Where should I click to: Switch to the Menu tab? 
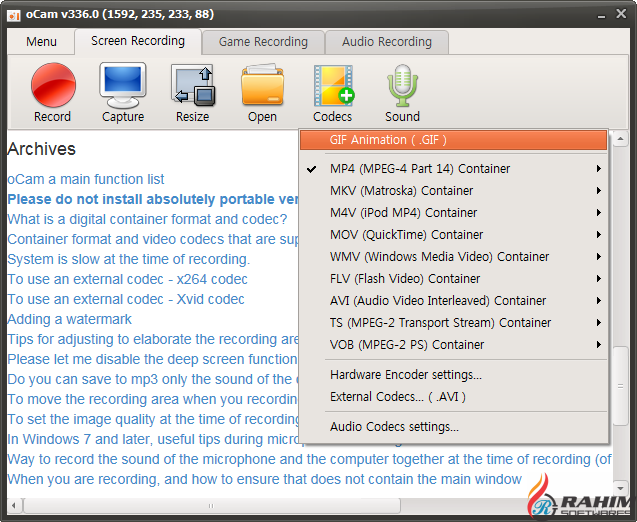[41, 41]
